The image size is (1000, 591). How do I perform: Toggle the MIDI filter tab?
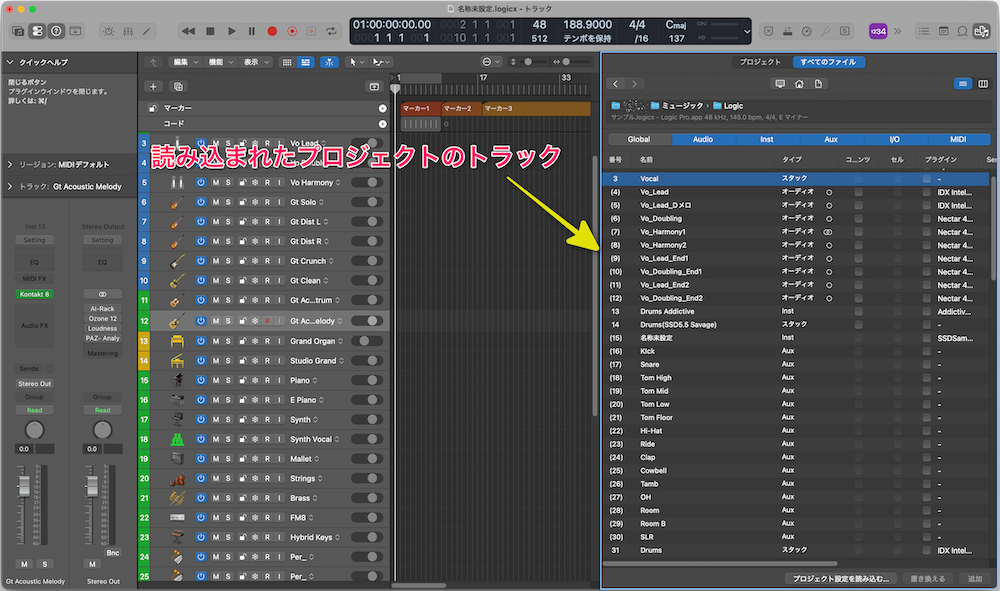[x=958, y=139]
